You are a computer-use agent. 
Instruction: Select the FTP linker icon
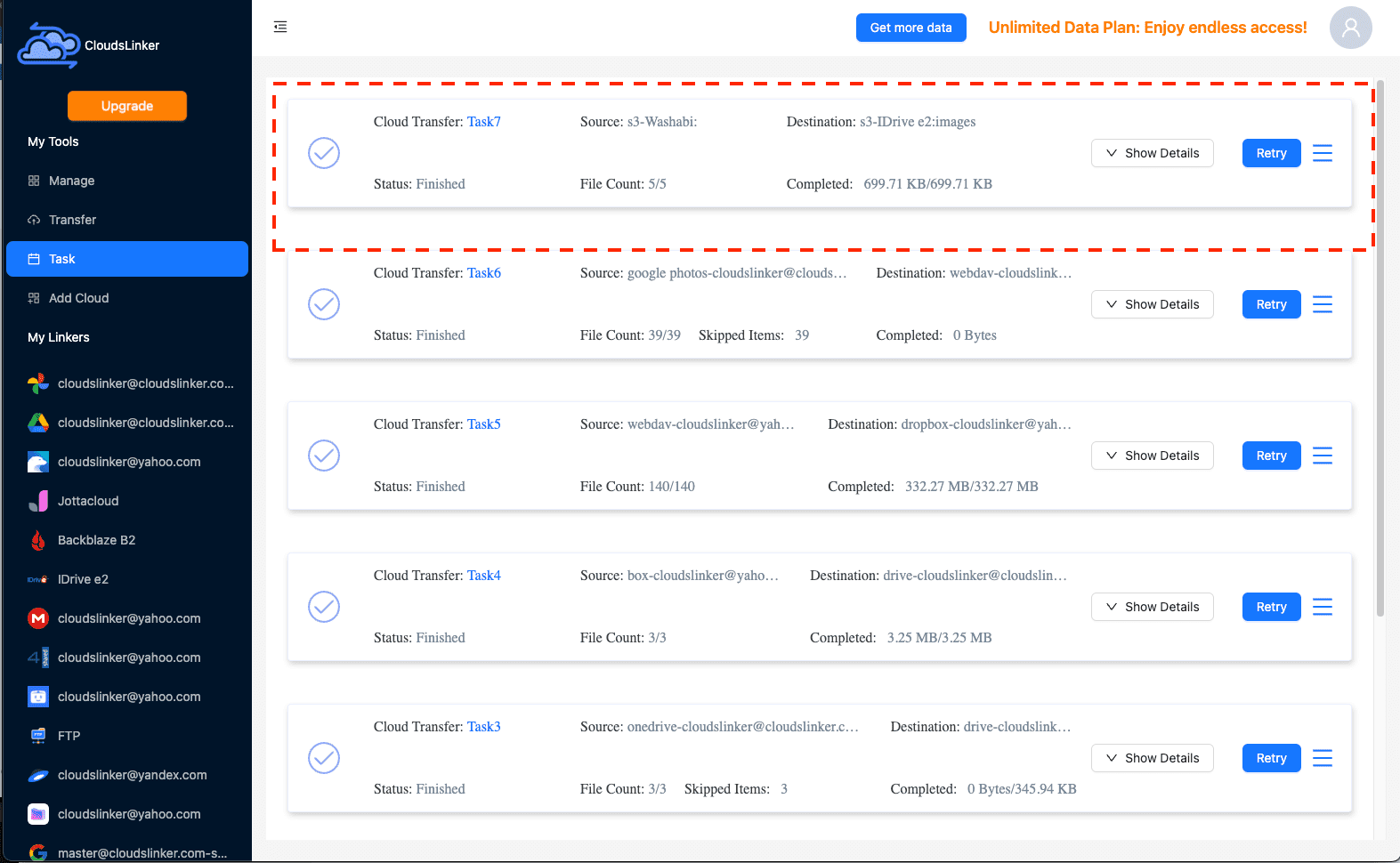coord(38,736)
